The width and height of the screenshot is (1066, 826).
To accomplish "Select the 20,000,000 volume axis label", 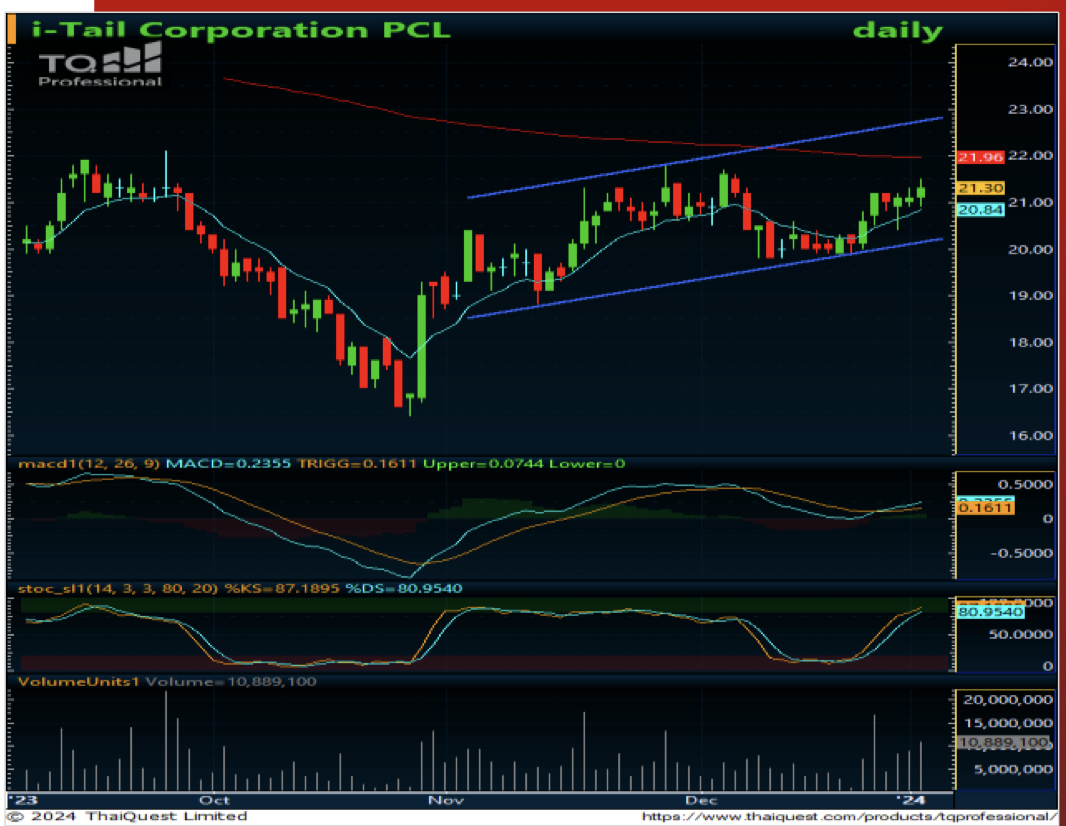I will tap(1008, 700).
